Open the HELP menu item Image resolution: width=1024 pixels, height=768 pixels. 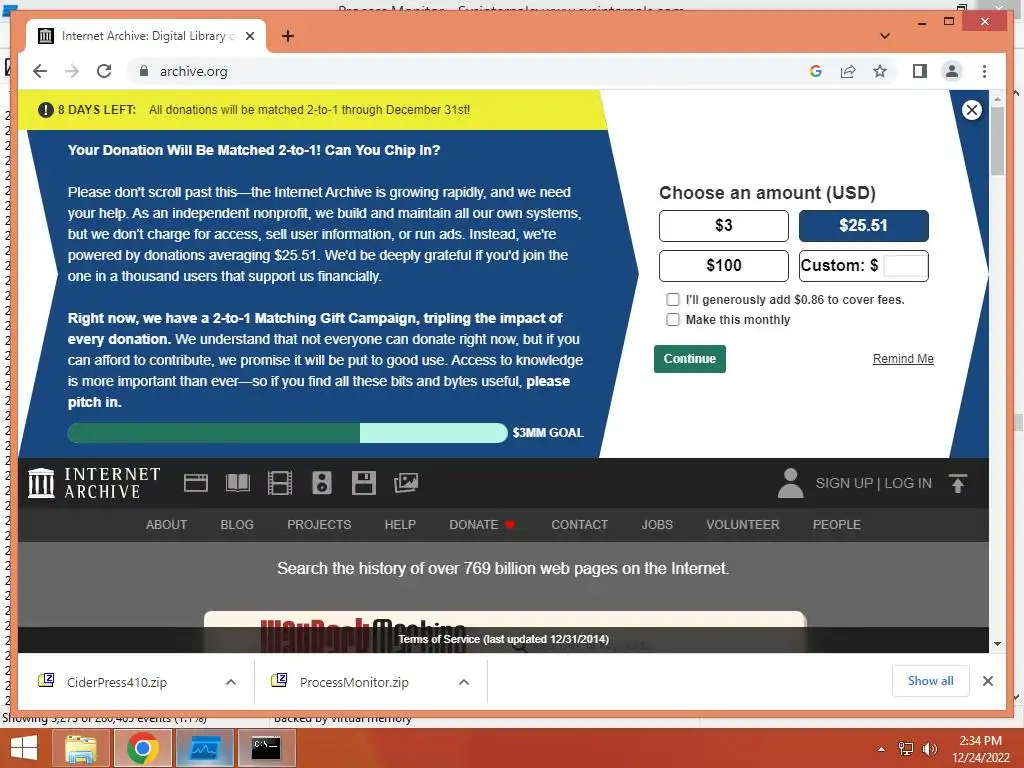[x=400, y=524]
